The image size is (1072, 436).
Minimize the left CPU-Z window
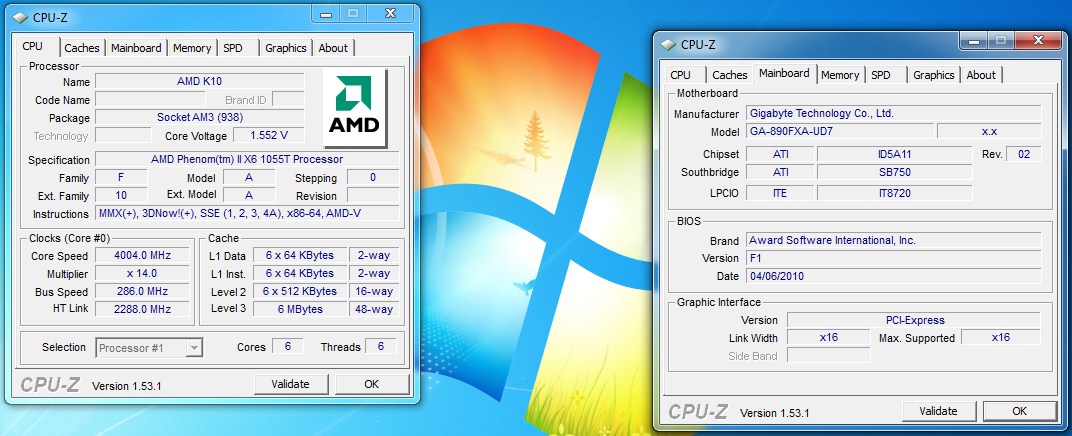click(x=327, y=14)
